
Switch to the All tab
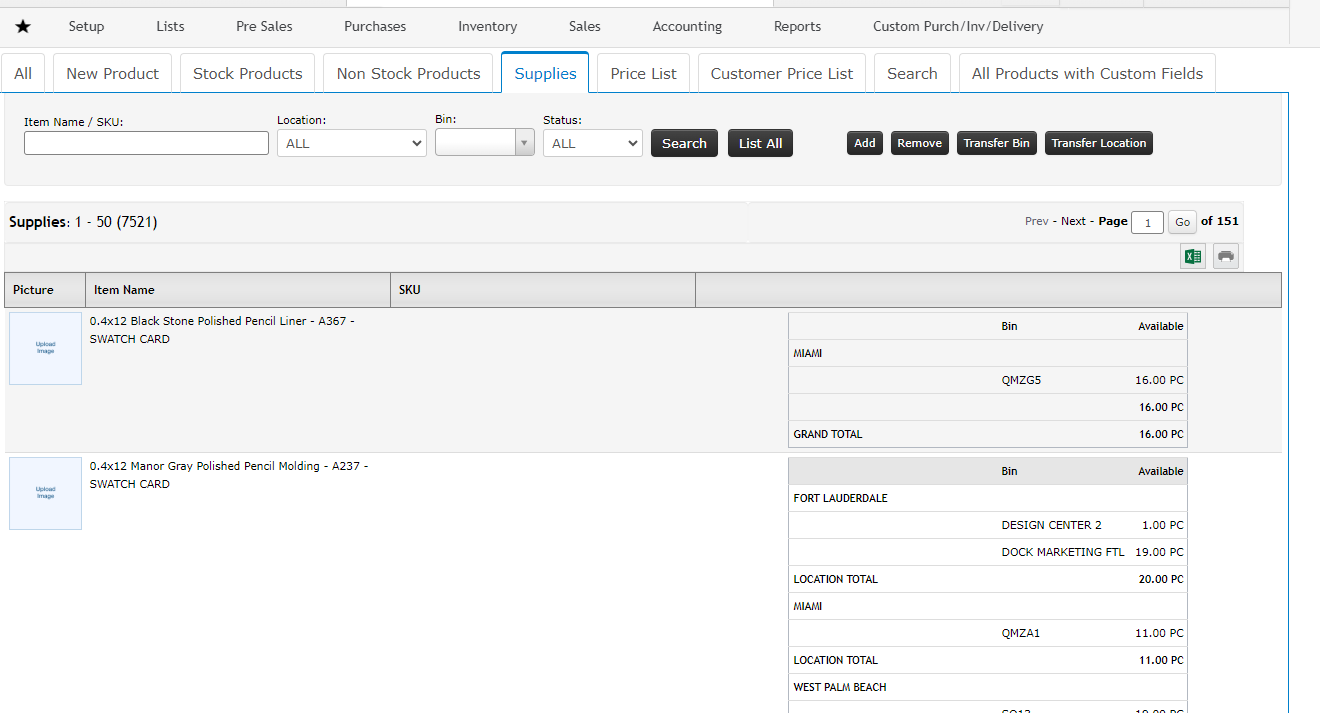click(23, 73)
